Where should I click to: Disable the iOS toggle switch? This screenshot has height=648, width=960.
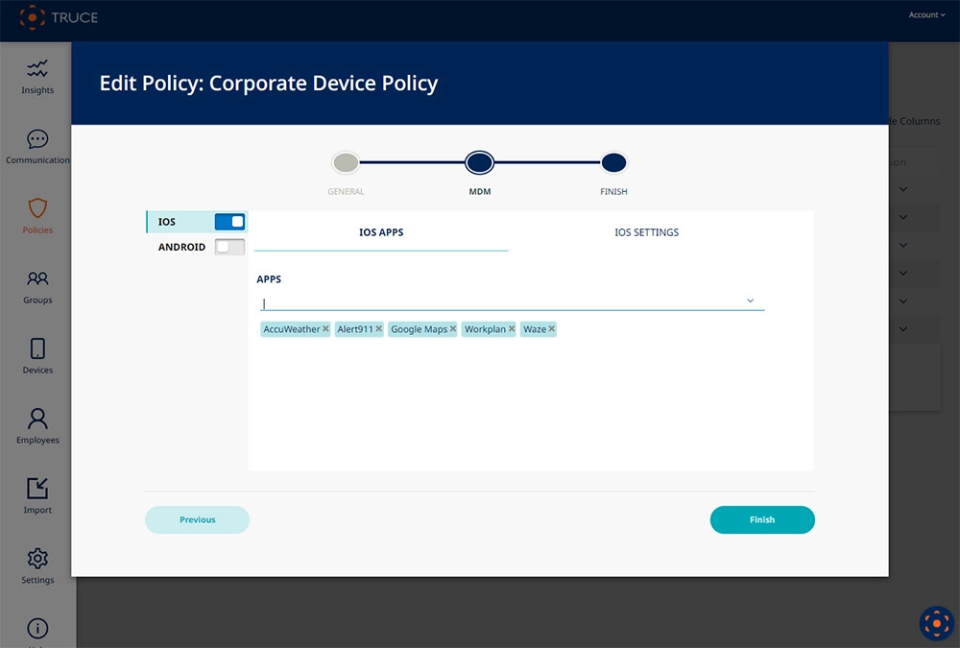click(x=229, y=222)
